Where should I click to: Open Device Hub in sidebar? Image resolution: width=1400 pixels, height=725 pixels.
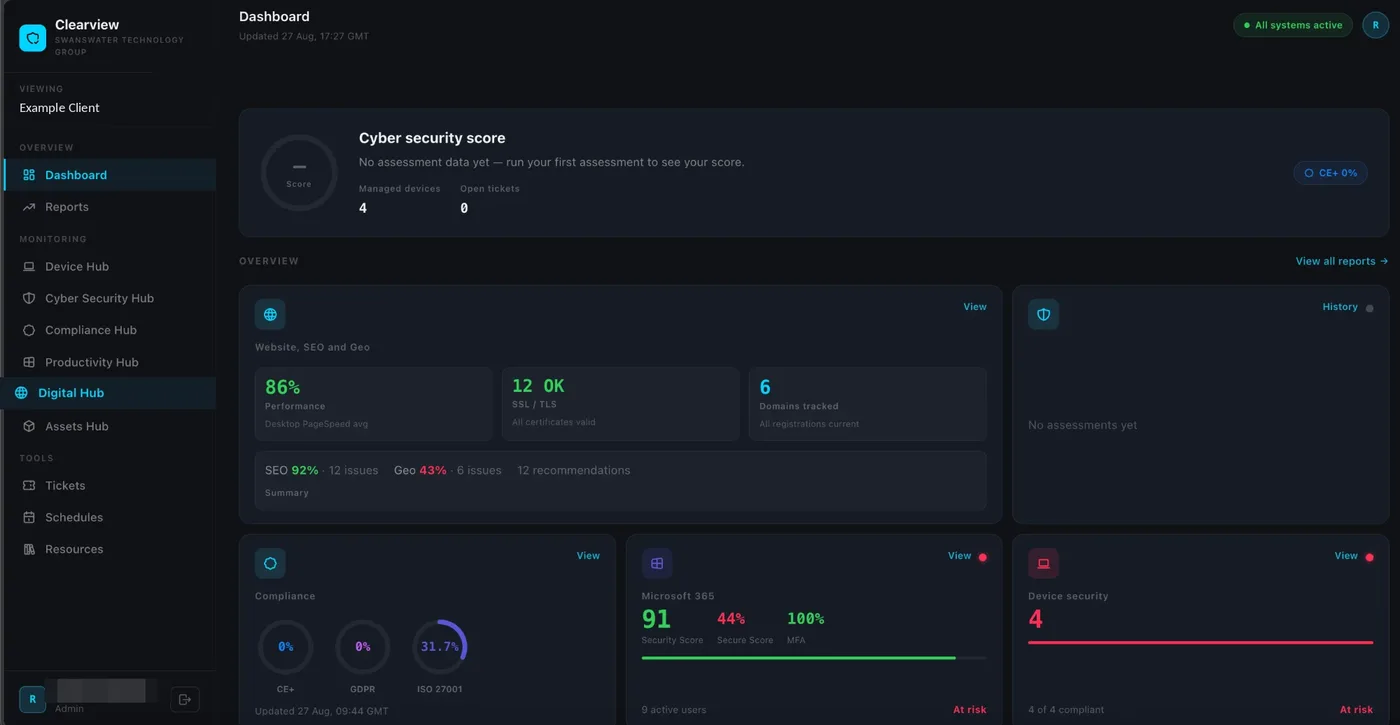click(x=110, y=267)
